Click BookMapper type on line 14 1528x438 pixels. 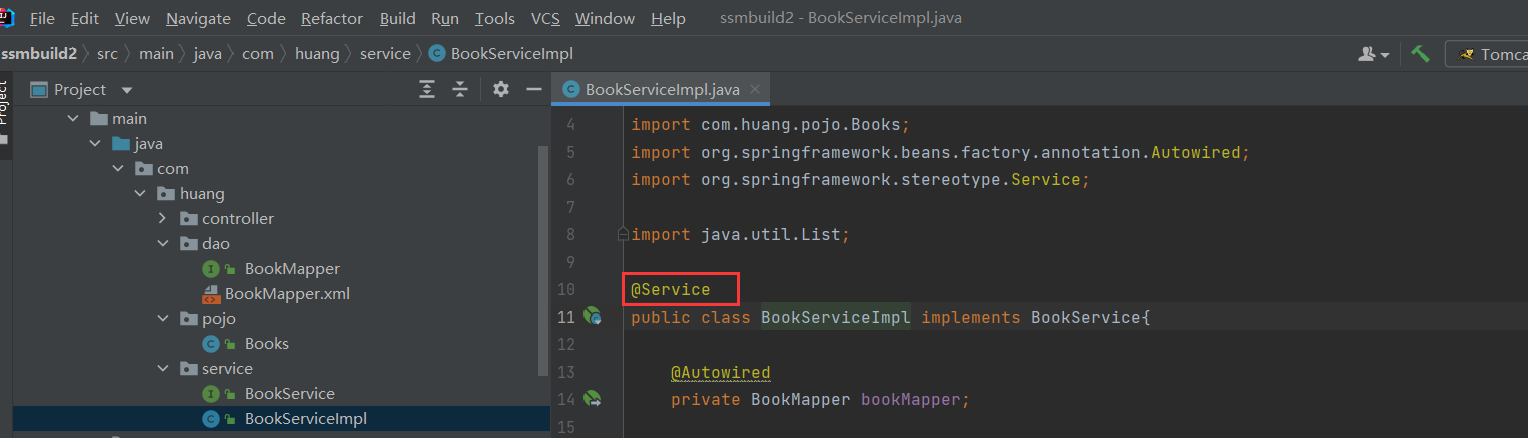(x=801, y=399)
